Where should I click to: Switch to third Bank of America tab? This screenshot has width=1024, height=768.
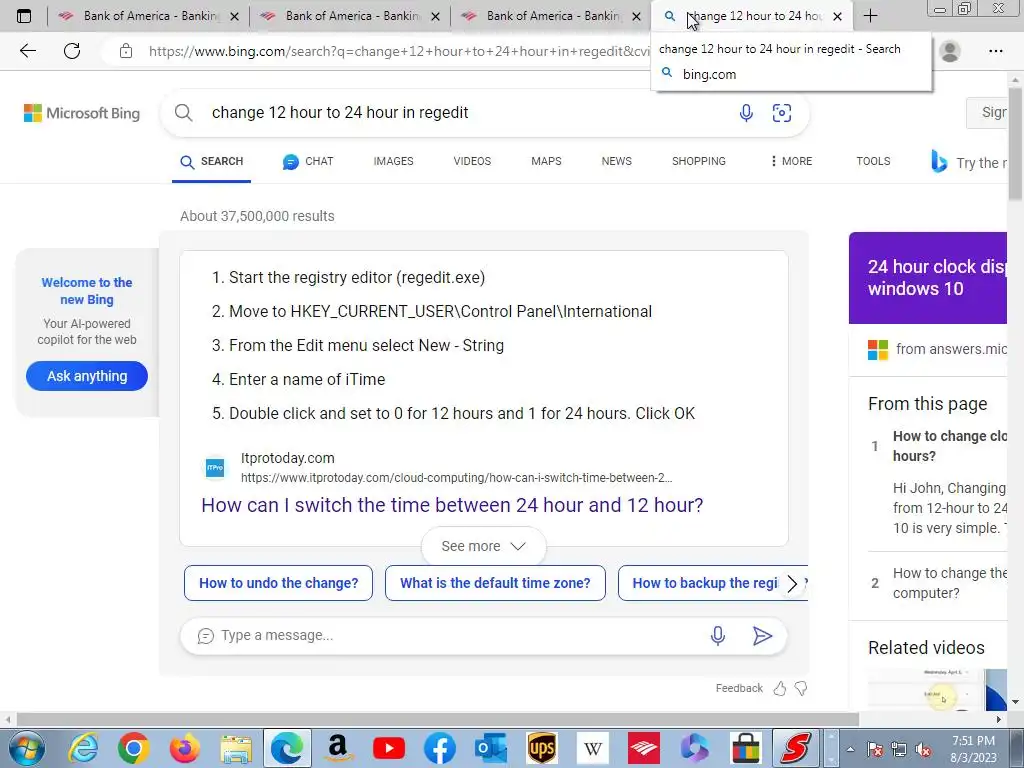[551, 16]
